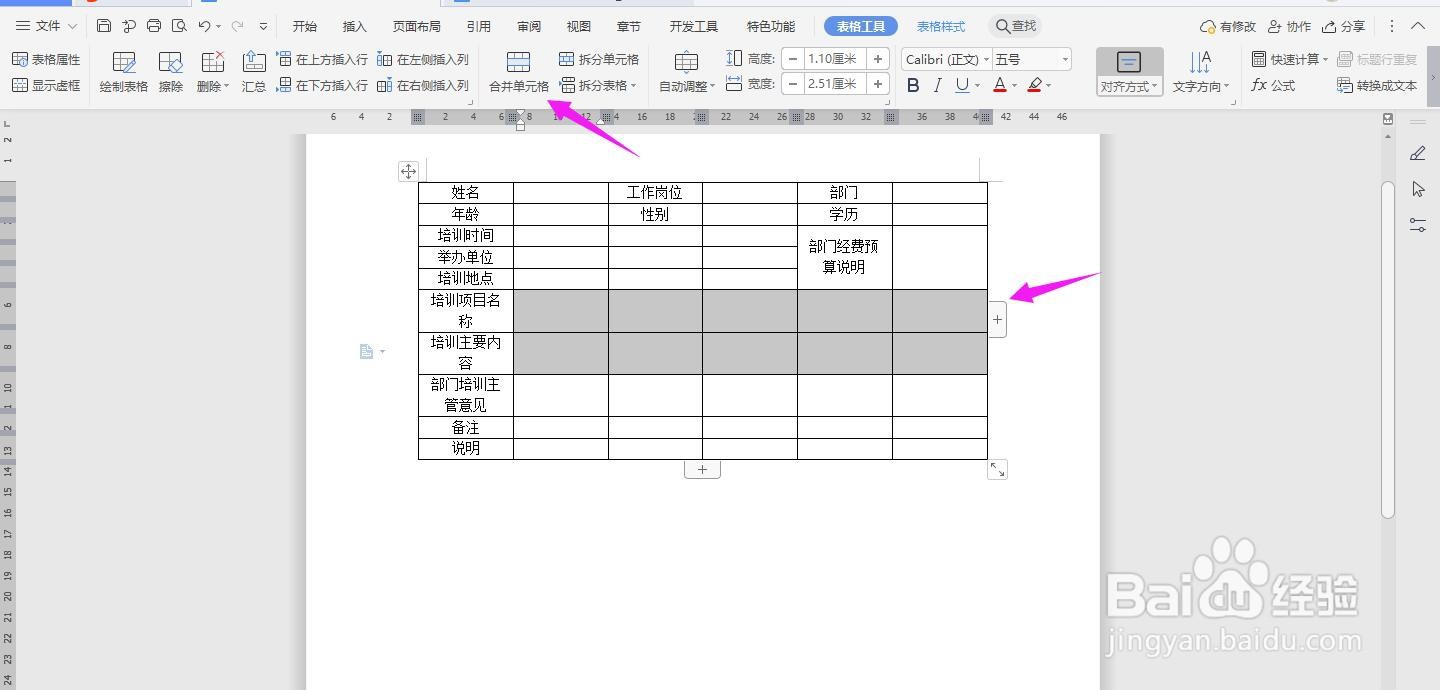1440x690 pixels.
Task: Open the 删除 (delete) dropdown
Action: [x=212, y=70]
